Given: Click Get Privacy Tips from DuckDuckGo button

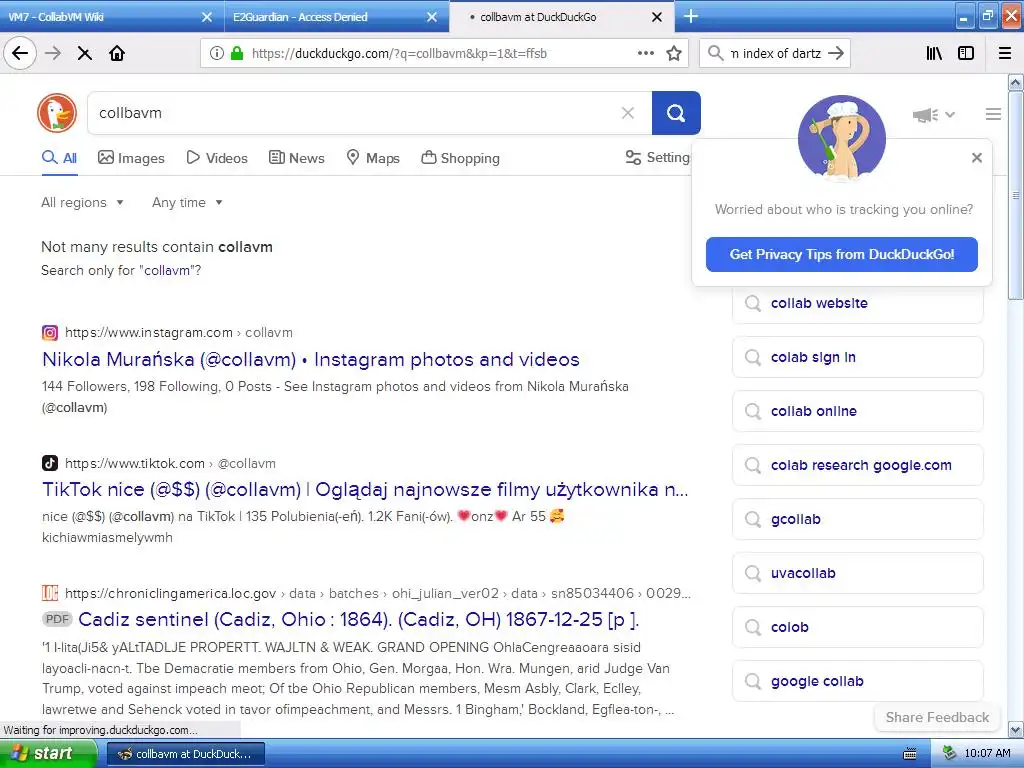Looking at the screenshot, I should [842, 254].
